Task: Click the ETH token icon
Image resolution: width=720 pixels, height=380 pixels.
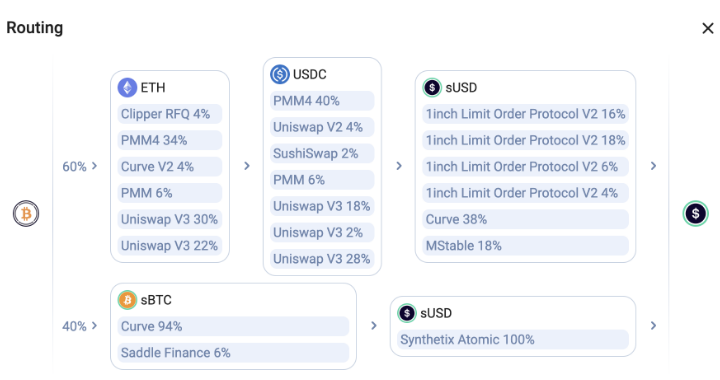Action: tap(127, 87)
